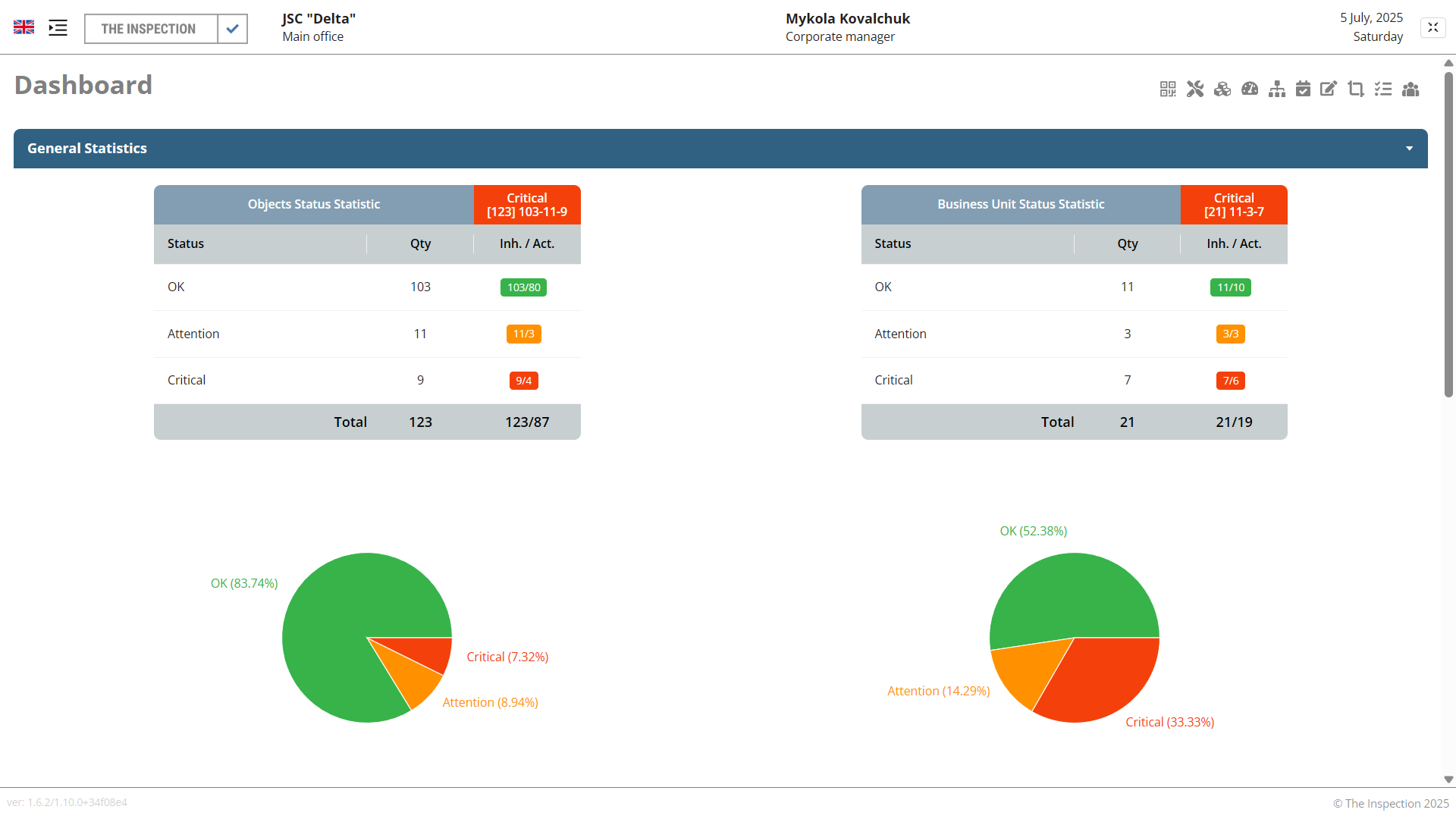Open the organization hierarchy sitemap icon
The image size is (1456, 819).
1276,89
